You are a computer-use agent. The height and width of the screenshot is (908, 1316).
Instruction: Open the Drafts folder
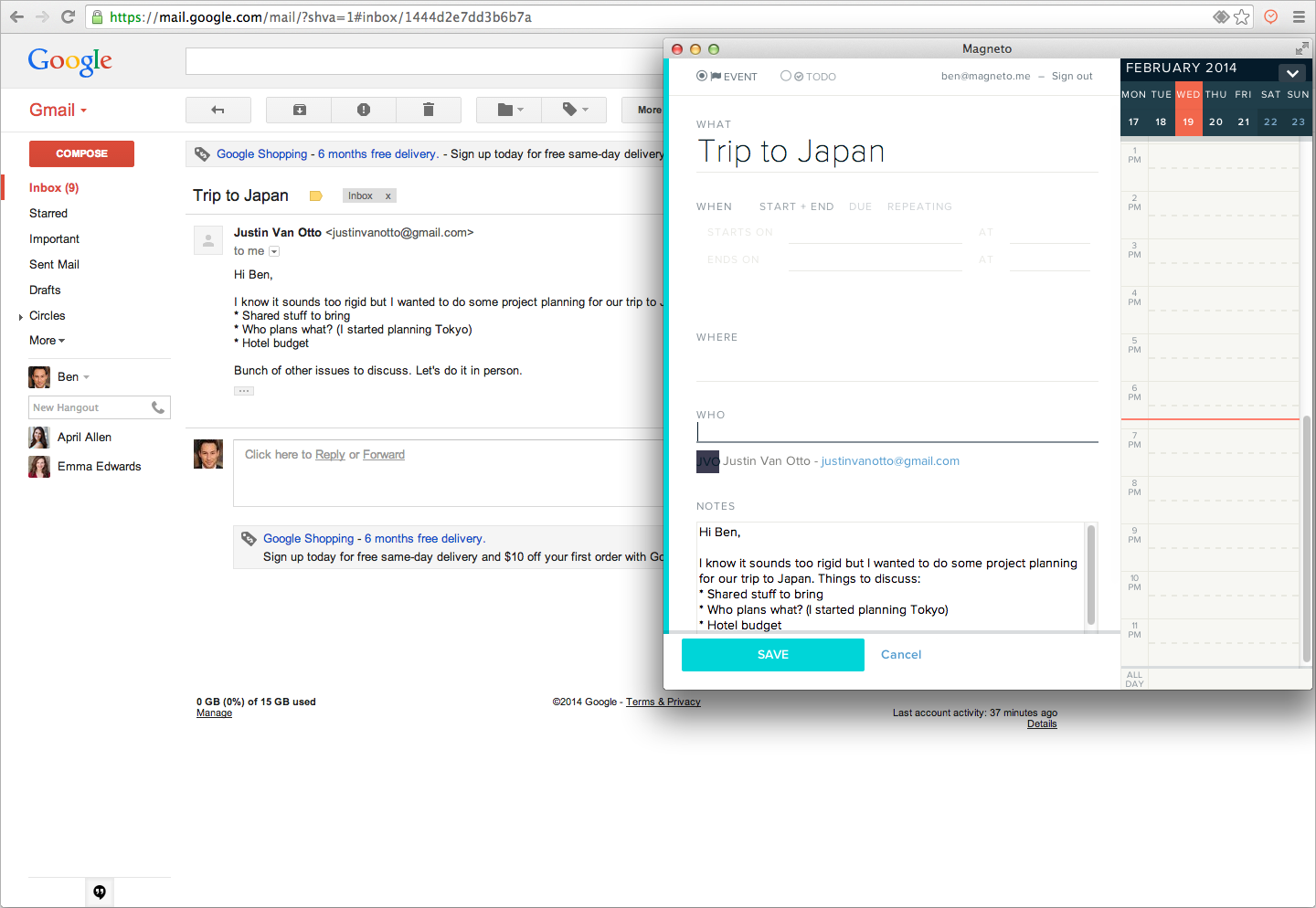tap(45, 290)
